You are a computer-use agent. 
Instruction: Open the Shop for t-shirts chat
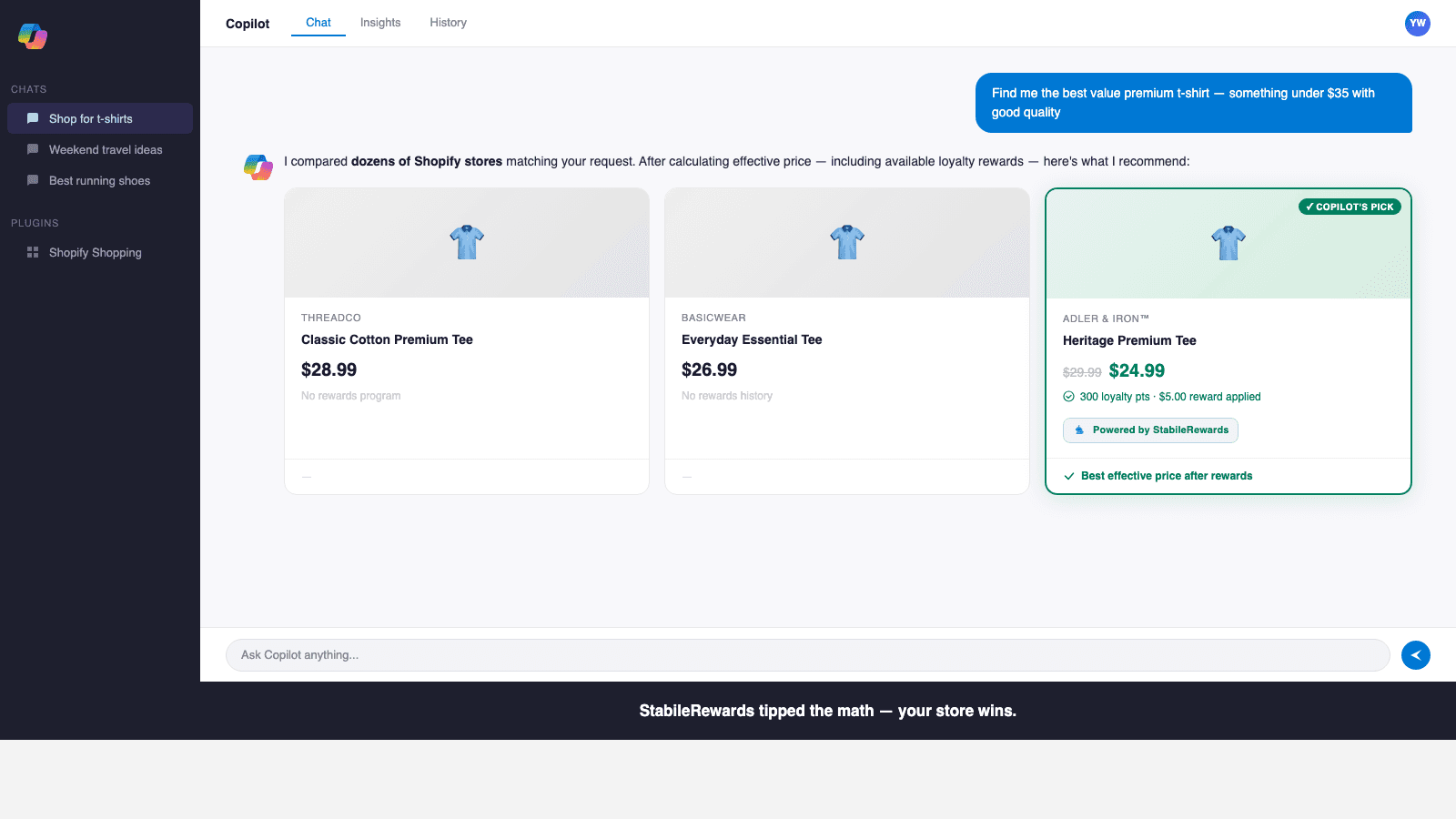coord(100,118)
